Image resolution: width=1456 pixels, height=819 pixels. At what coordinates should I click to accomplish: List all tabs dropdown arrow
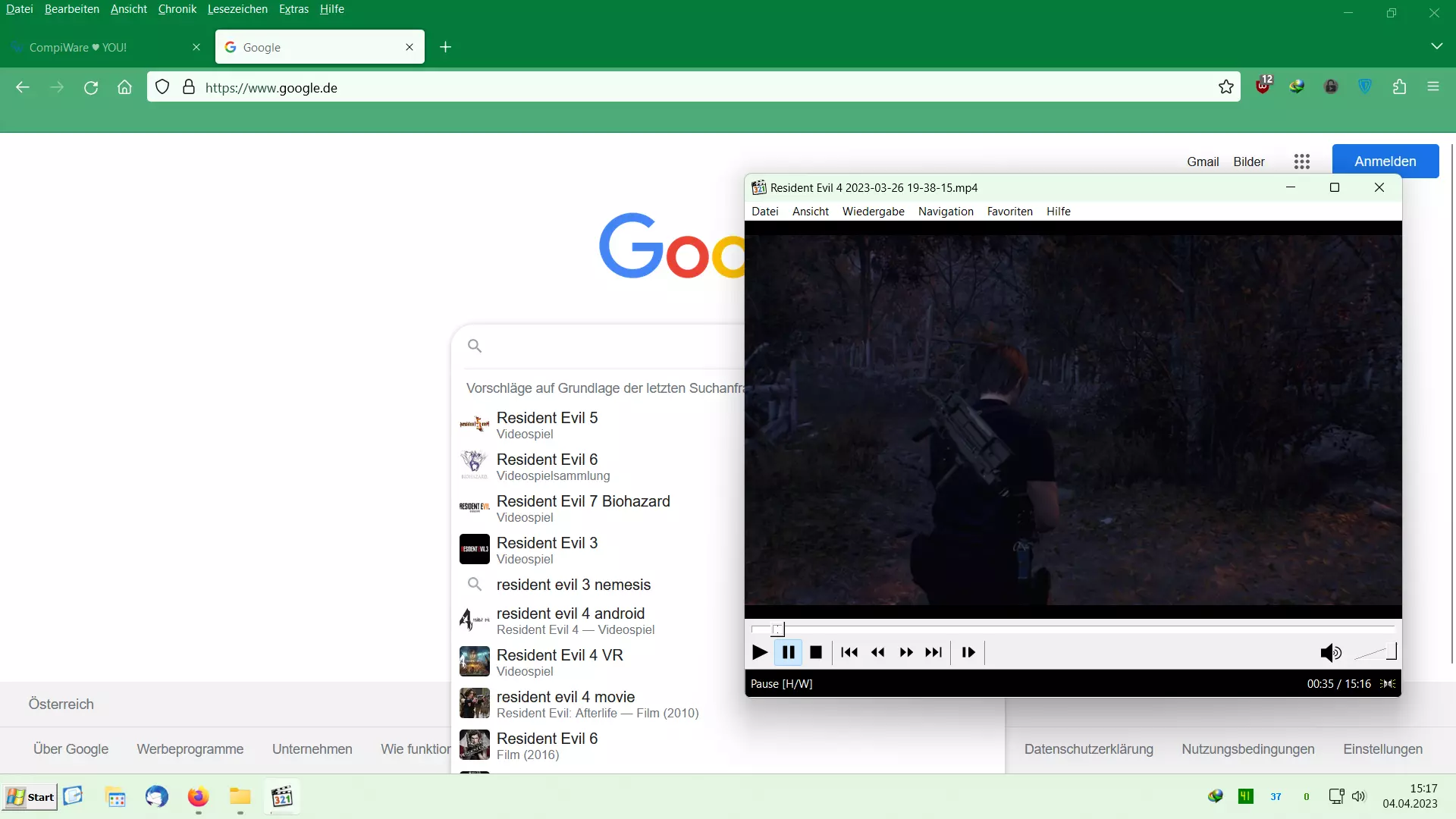pos(1436,46)
